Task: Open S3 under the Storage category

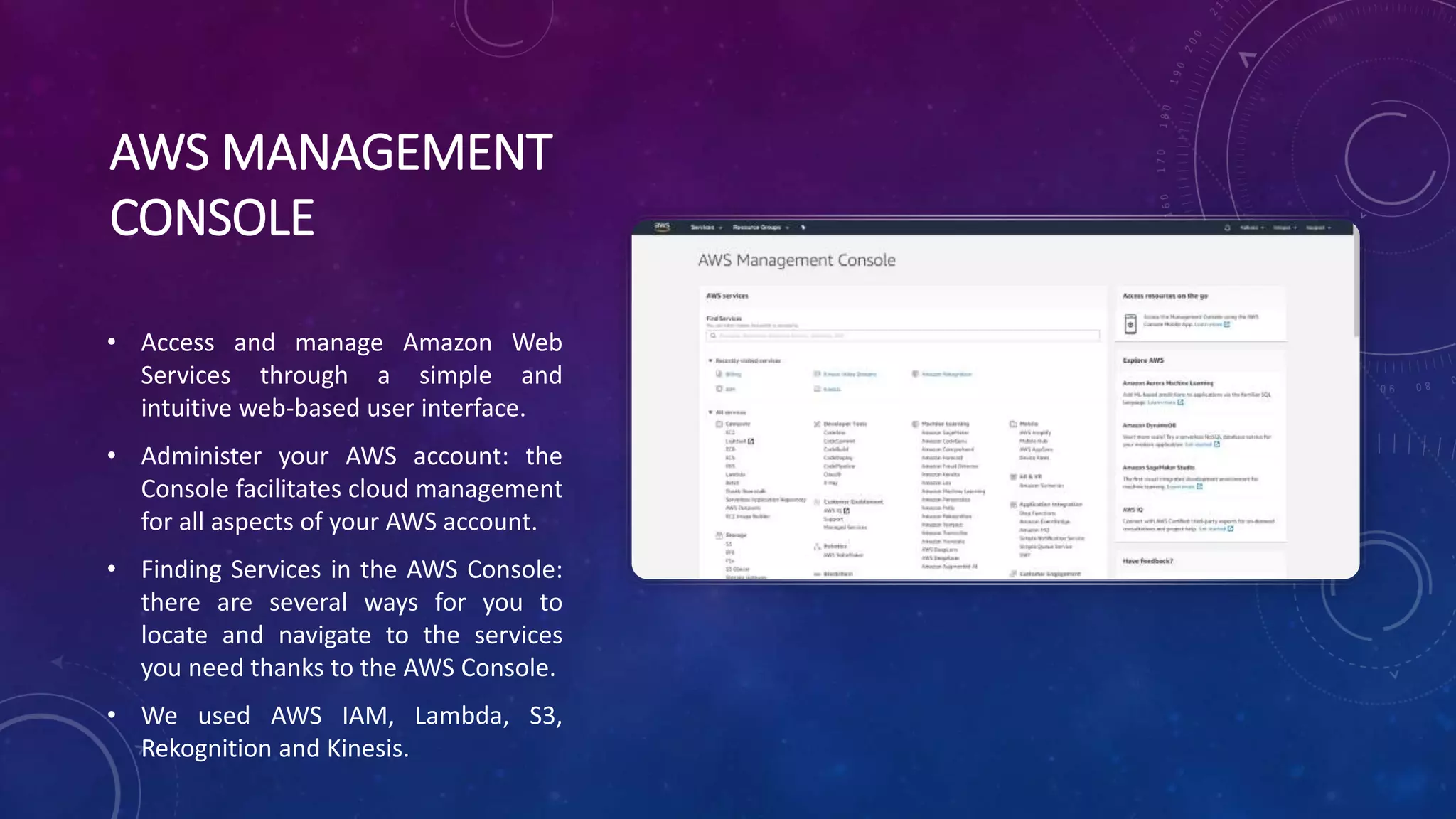Action: click(x=728, y=544)
